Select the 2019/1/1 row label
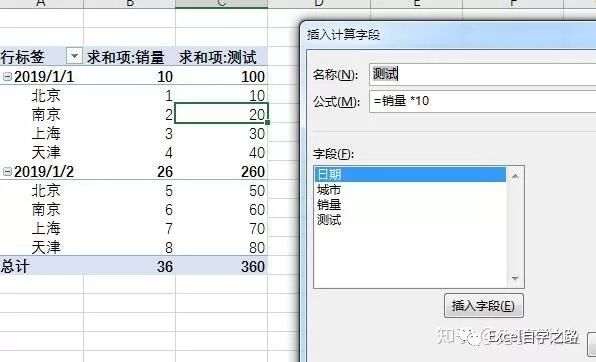 [x=44, y=76]
